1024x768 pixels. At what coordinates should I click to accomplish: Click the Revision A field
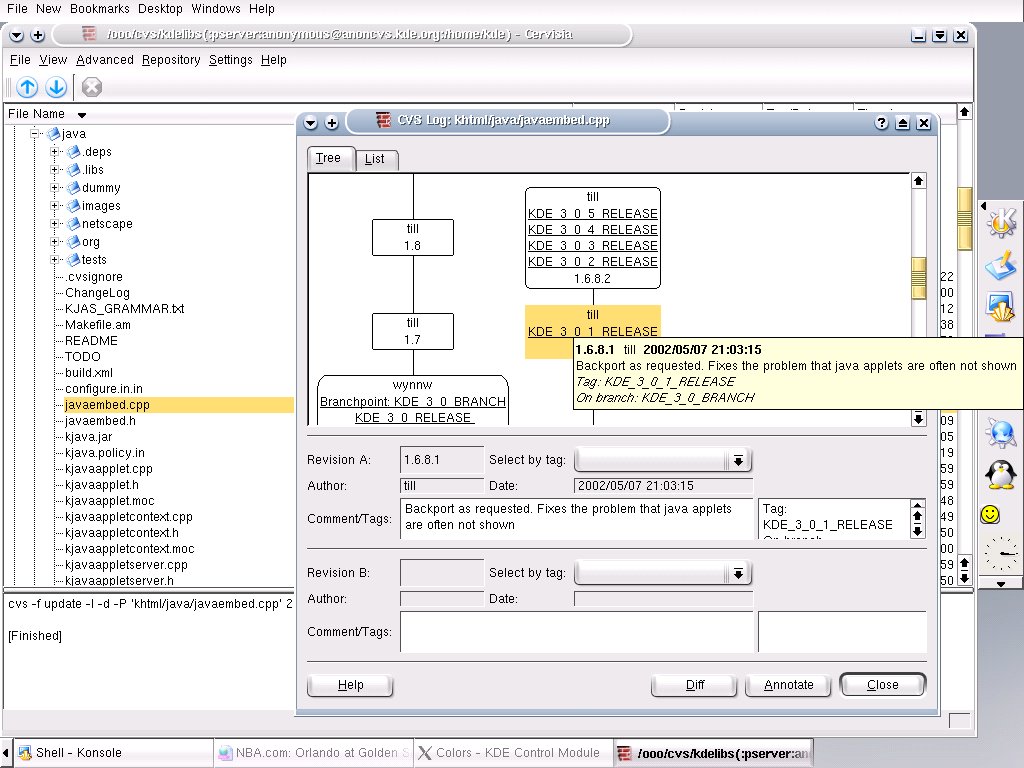pos(442,460)
